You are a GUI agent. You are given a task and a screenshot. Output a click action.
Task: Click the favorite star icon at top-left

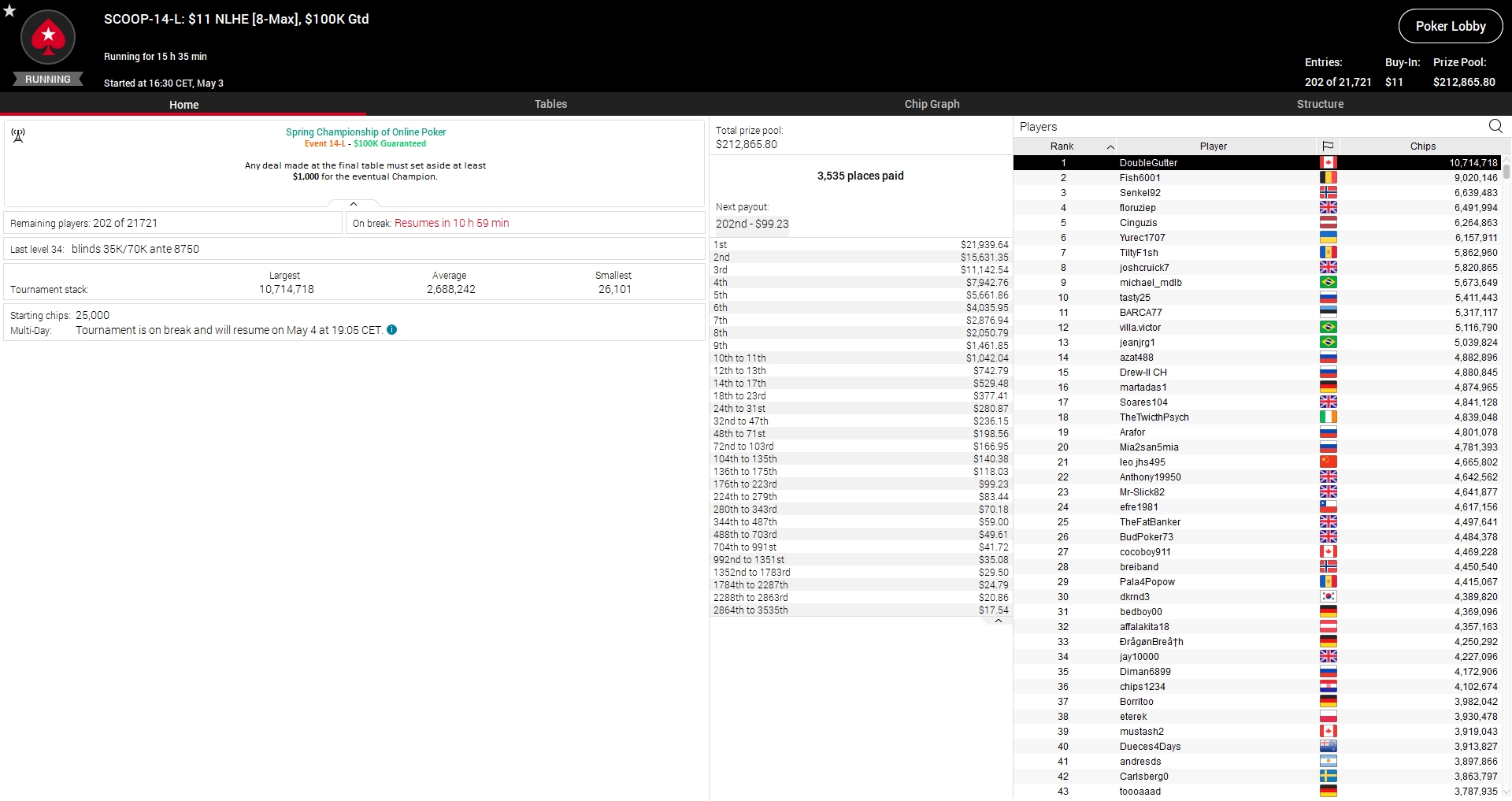click(9, 11)
